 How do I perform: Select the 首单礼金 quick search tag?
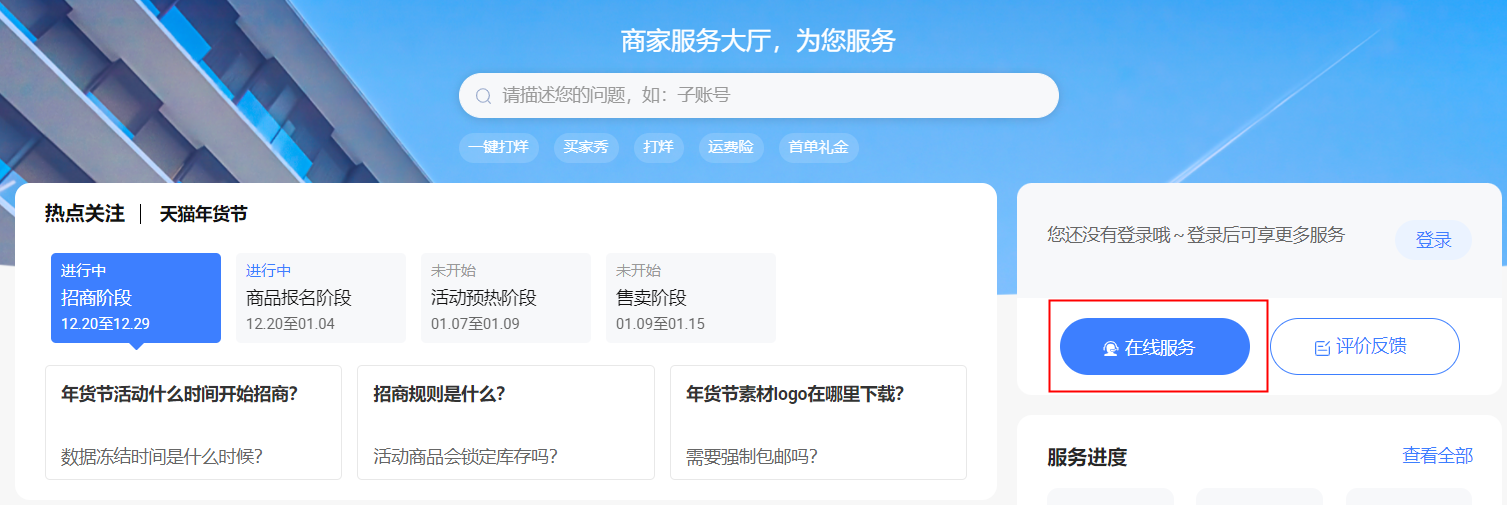pos(818,147)
